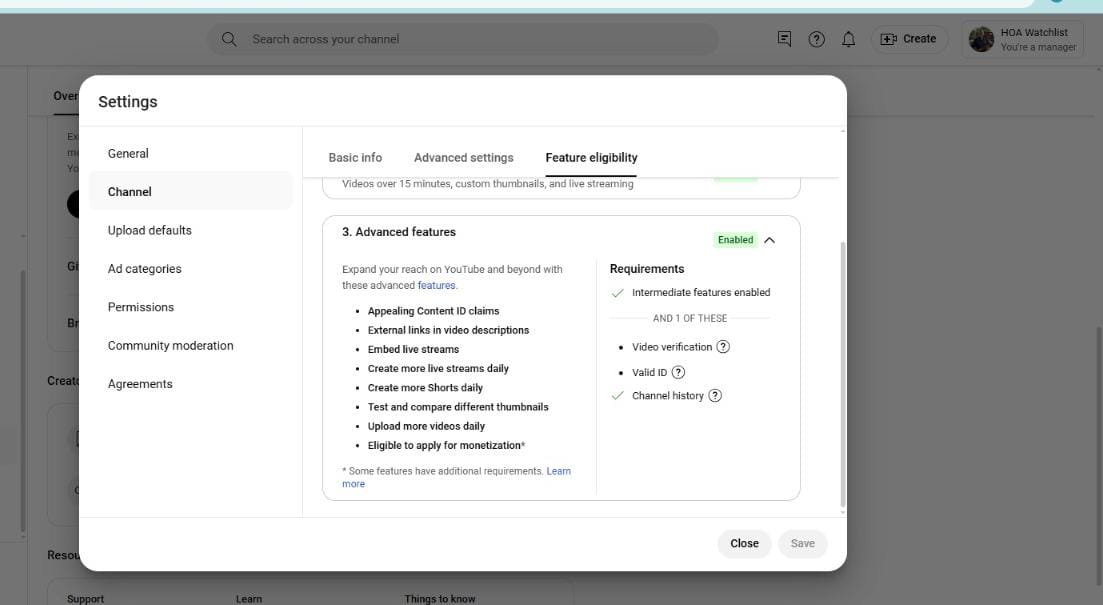The width and height of the screenshot is (1103, 605).
Task: Open the advanced features link
Action: 436,286
